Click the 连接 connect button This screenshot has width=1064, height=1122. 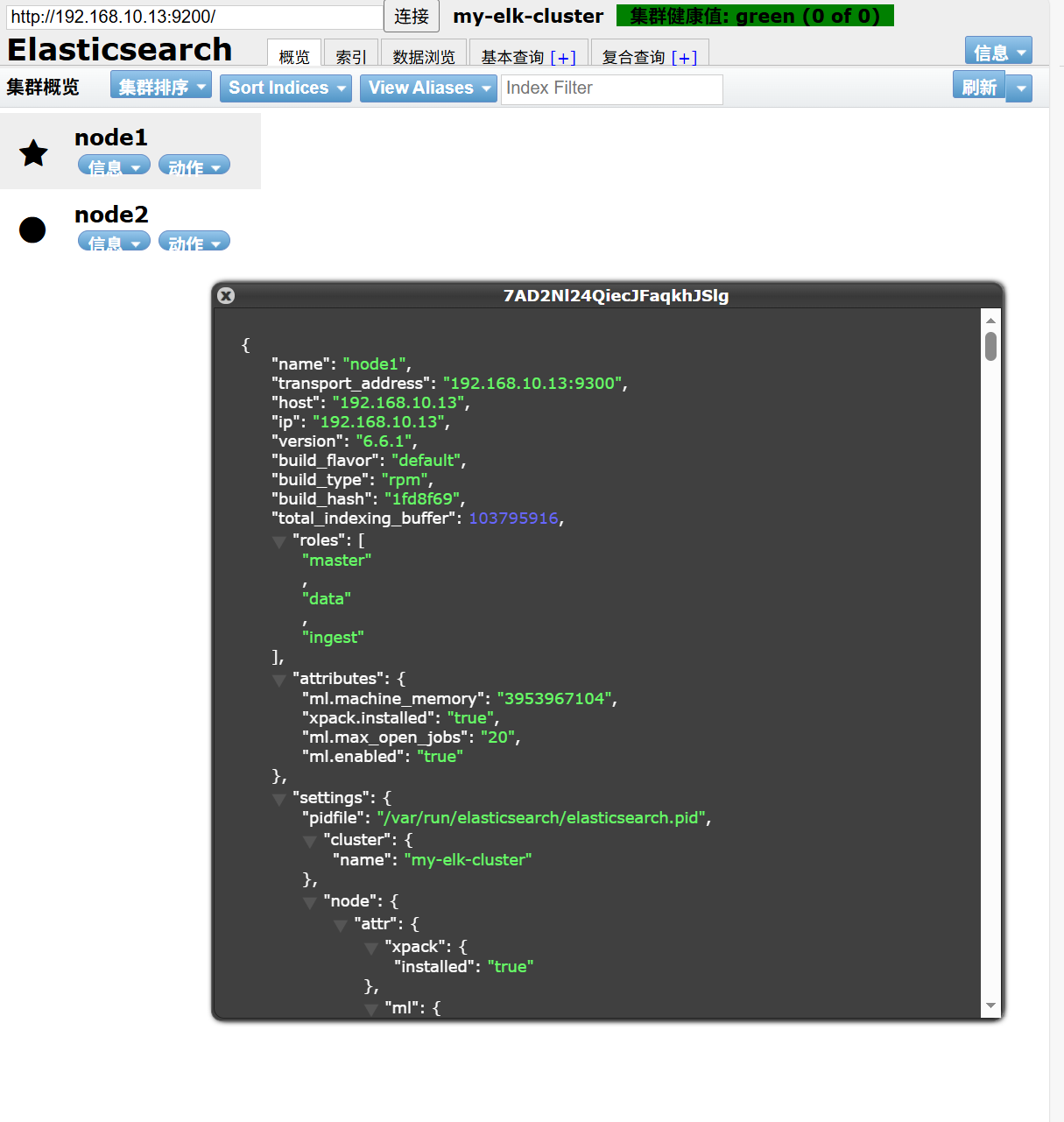tap(412, 16)
